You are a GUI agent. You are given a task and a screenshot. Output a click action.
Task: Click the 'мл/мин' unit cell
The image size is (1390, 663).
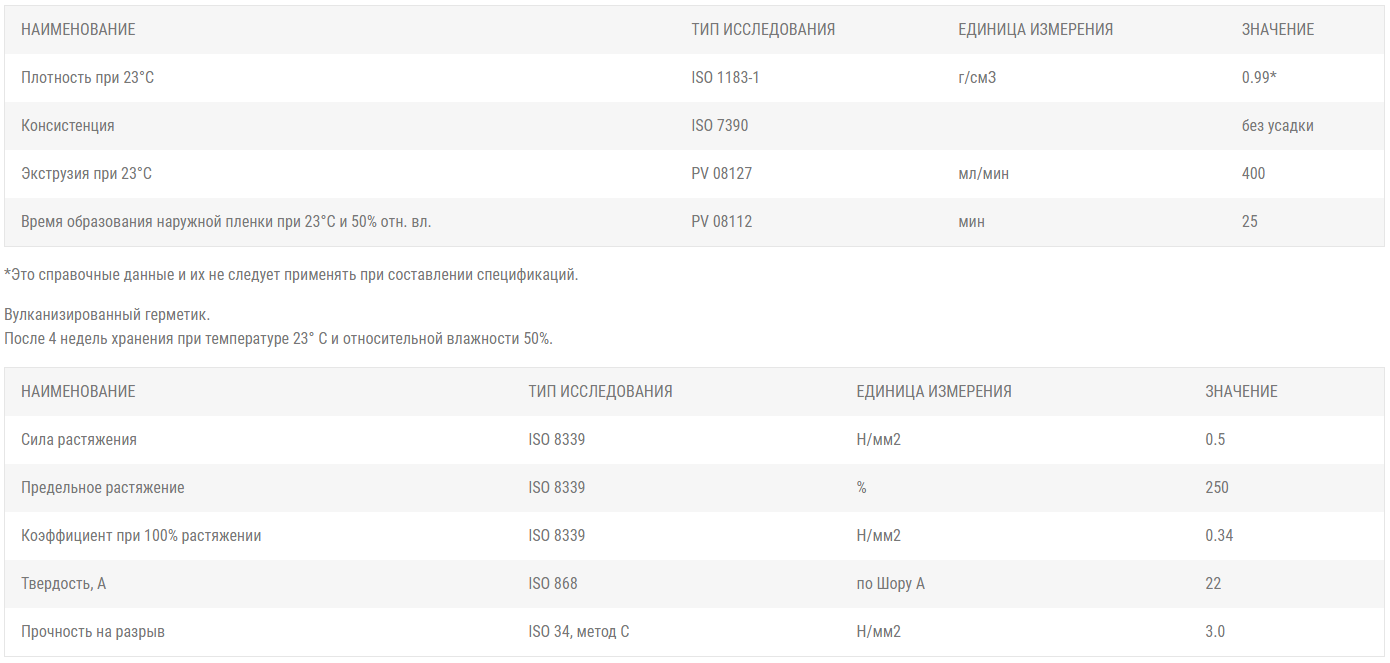point(983,174)
